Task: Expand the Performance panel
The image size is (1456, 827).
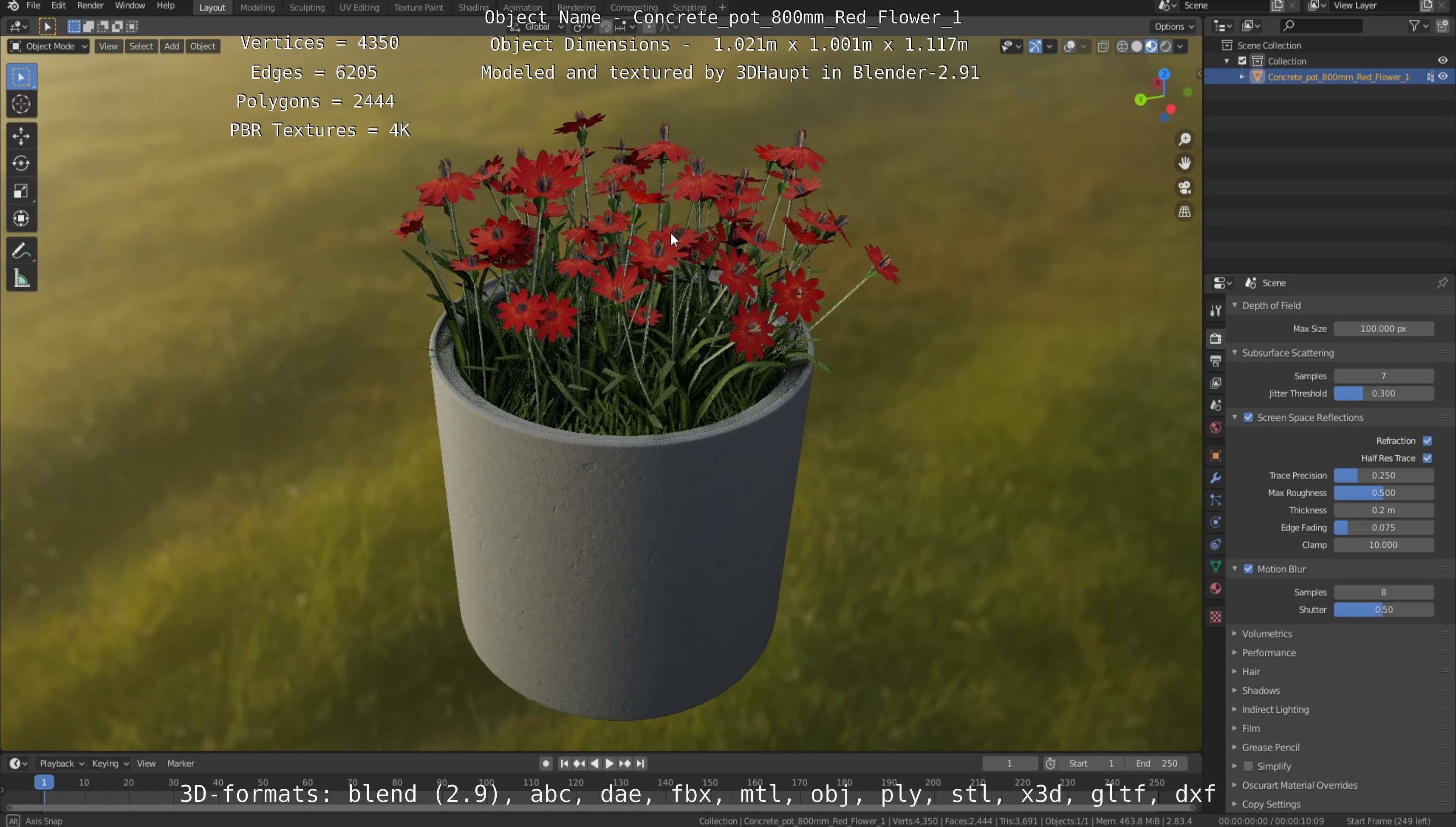Action: point(1269,653)
